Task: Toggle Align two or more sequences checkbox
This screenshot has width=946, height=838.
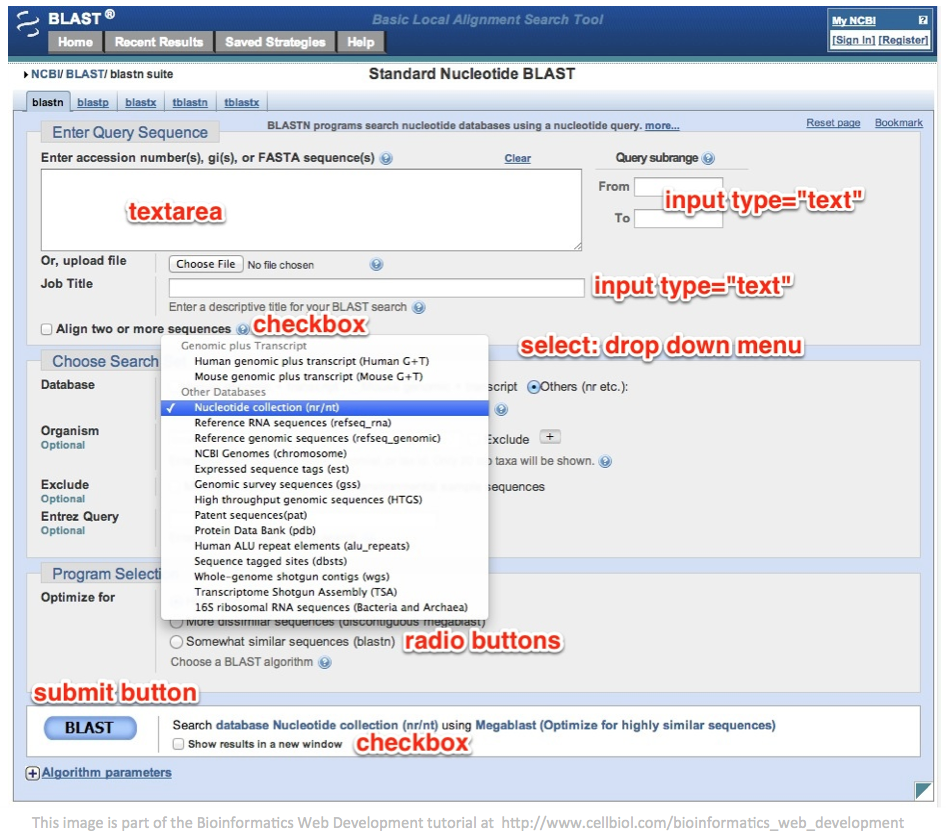Action: 46,329
